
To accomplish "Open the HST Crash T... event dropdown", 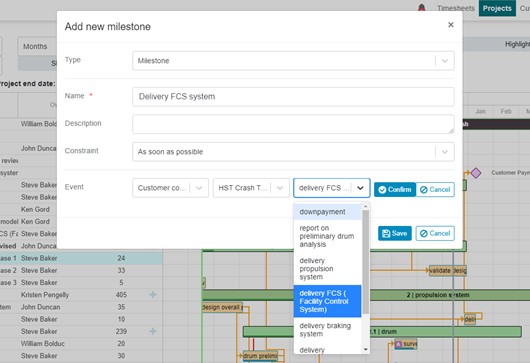I will click(251, 188).
